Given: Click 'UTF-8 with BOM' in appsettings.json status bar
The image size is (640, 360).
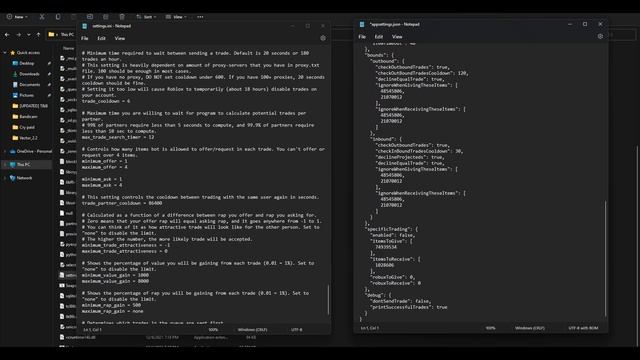Looking at the screenshot, I should [583, 328].
